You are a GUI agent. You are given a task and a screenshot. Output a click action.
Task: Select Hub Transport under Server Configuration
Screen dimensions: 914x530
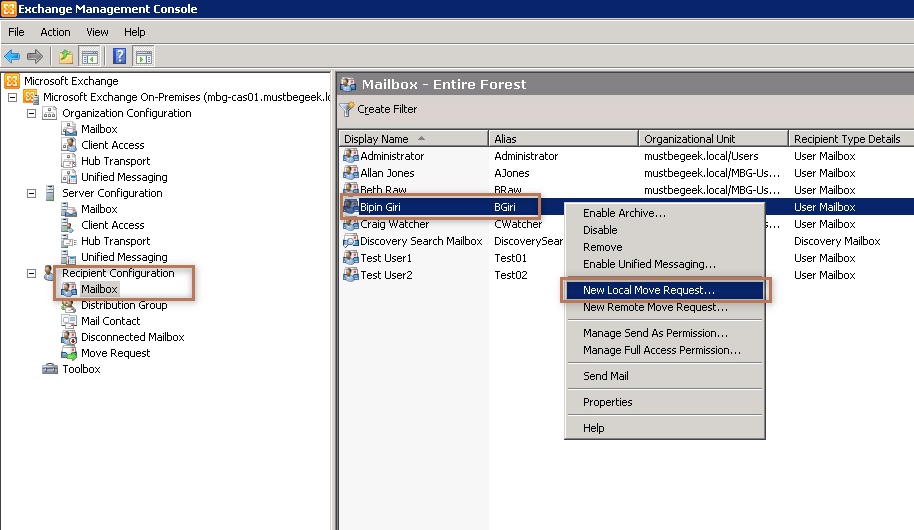[115, 241]
